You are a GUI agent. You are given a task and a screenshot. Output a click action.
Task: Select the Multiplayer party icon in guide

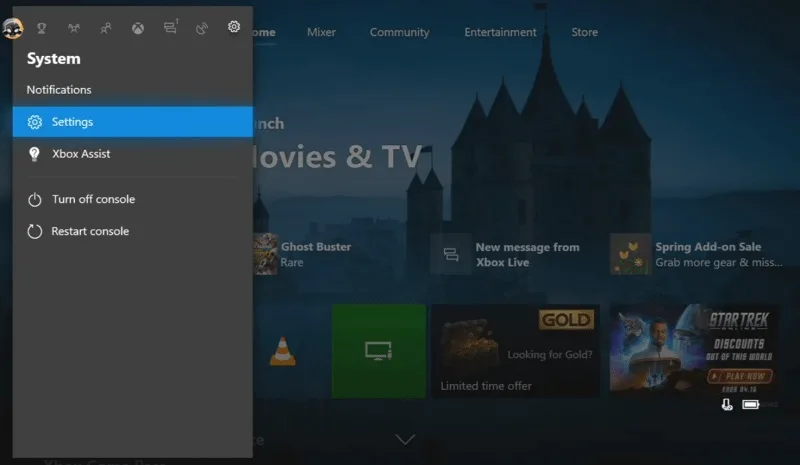[x=74, y=28]
